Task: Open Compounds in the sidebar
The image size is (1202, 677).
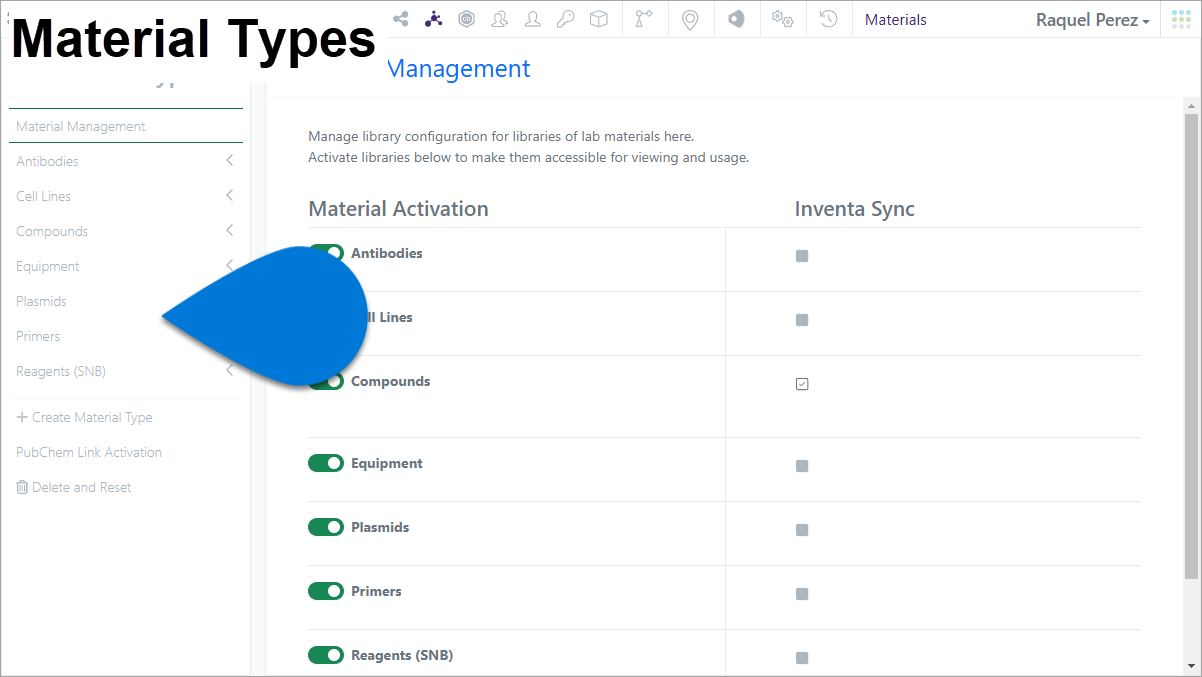Action: point(52,231)
